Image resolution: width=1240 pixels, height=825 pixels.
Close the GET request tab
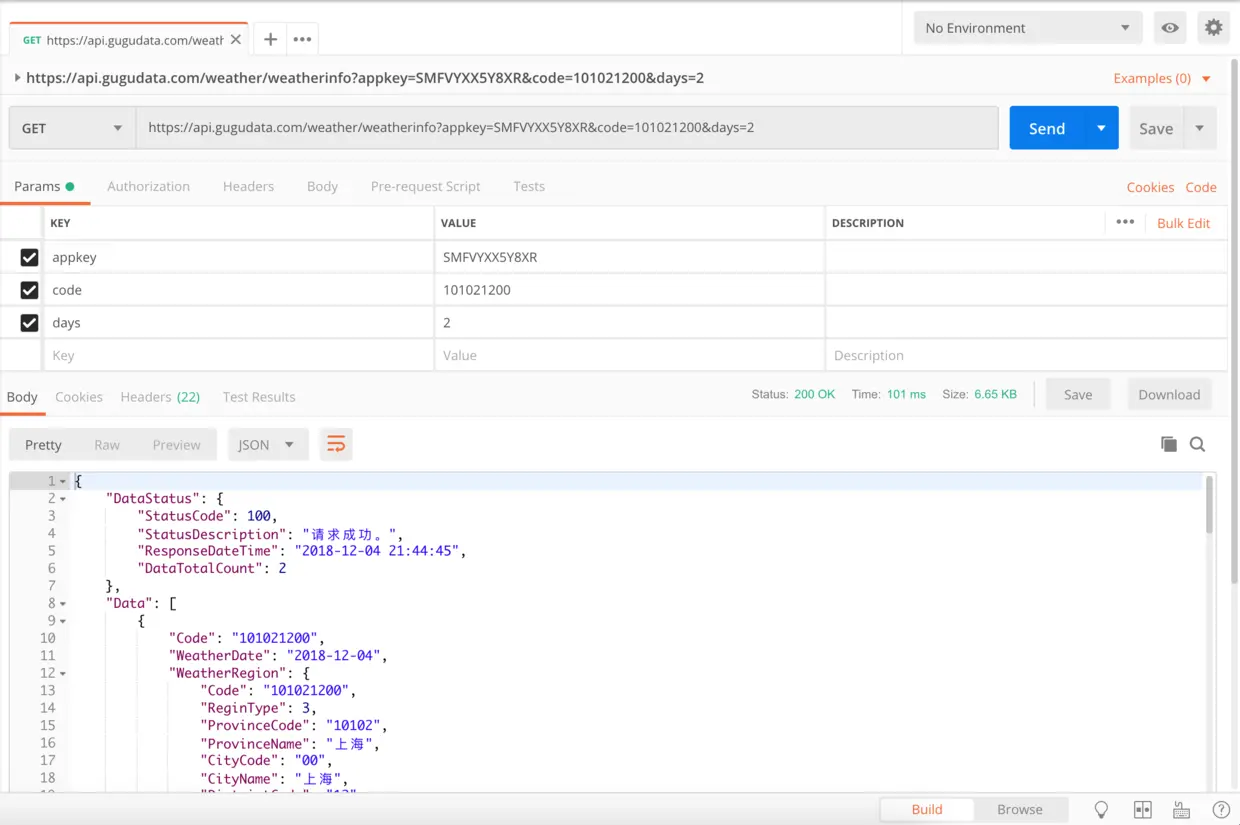(236, 40)
